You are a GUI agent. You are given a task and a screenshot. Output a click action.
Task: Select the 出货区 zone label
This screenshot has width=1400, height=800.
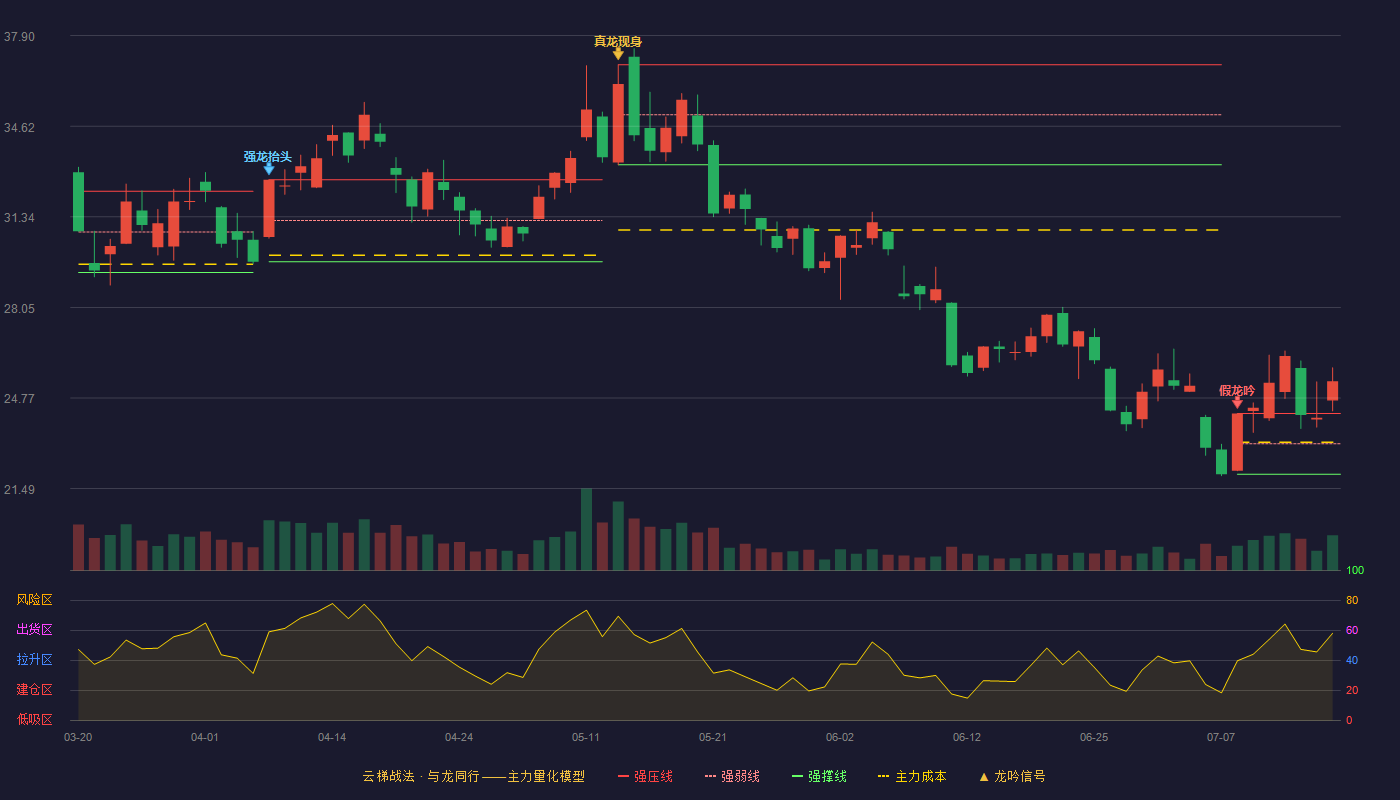coord(34,630)
